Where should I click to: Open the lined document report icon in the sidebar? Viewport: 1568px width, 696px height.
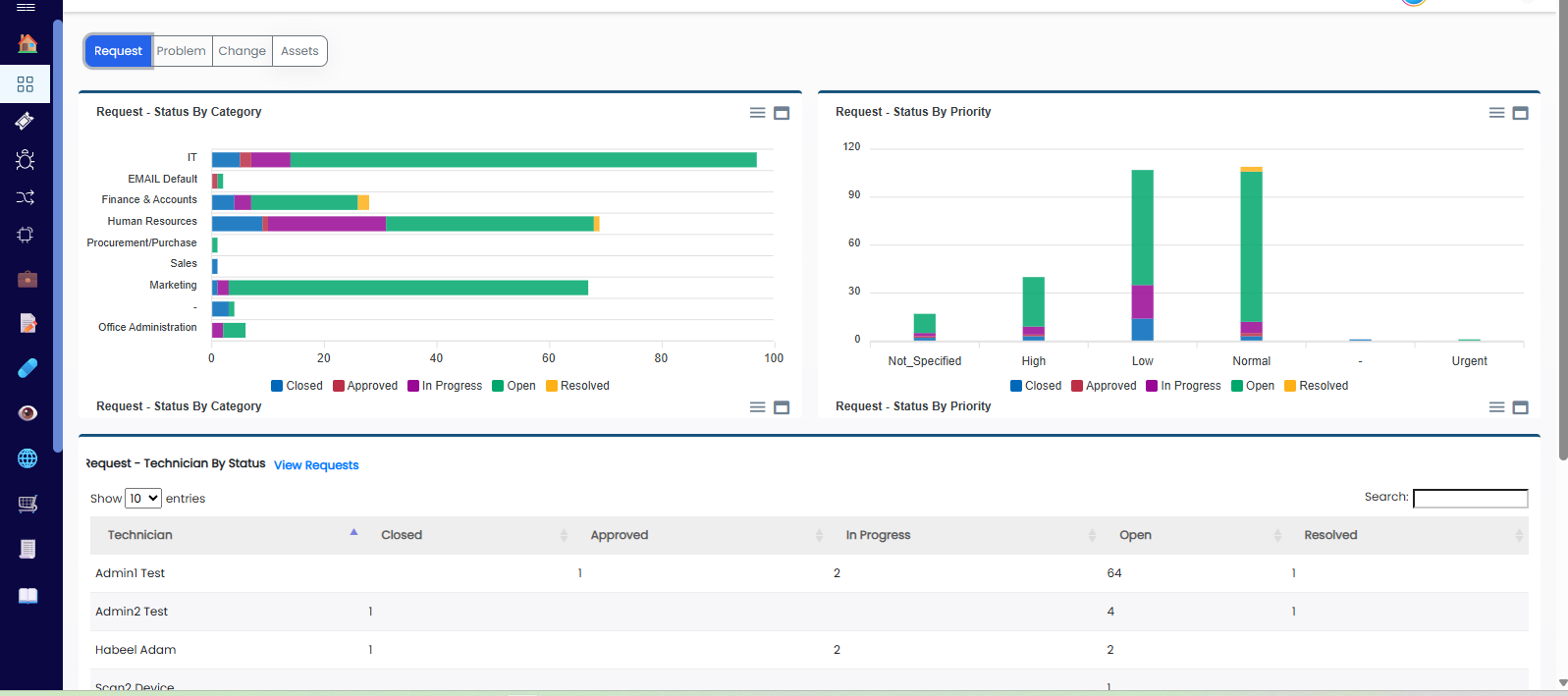click(27, 549)
